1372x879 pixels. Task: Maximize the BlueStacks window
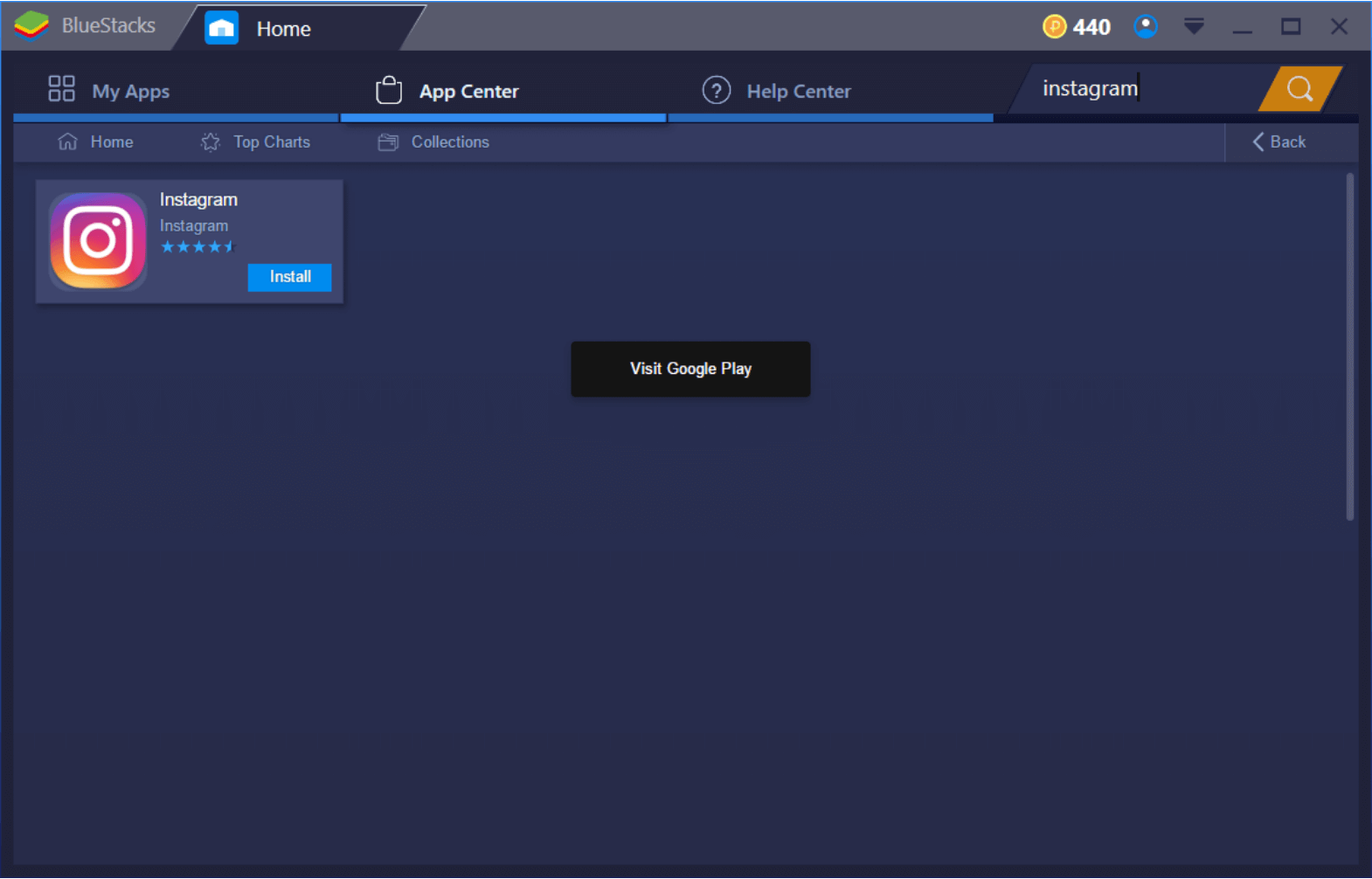[1291, 27]
